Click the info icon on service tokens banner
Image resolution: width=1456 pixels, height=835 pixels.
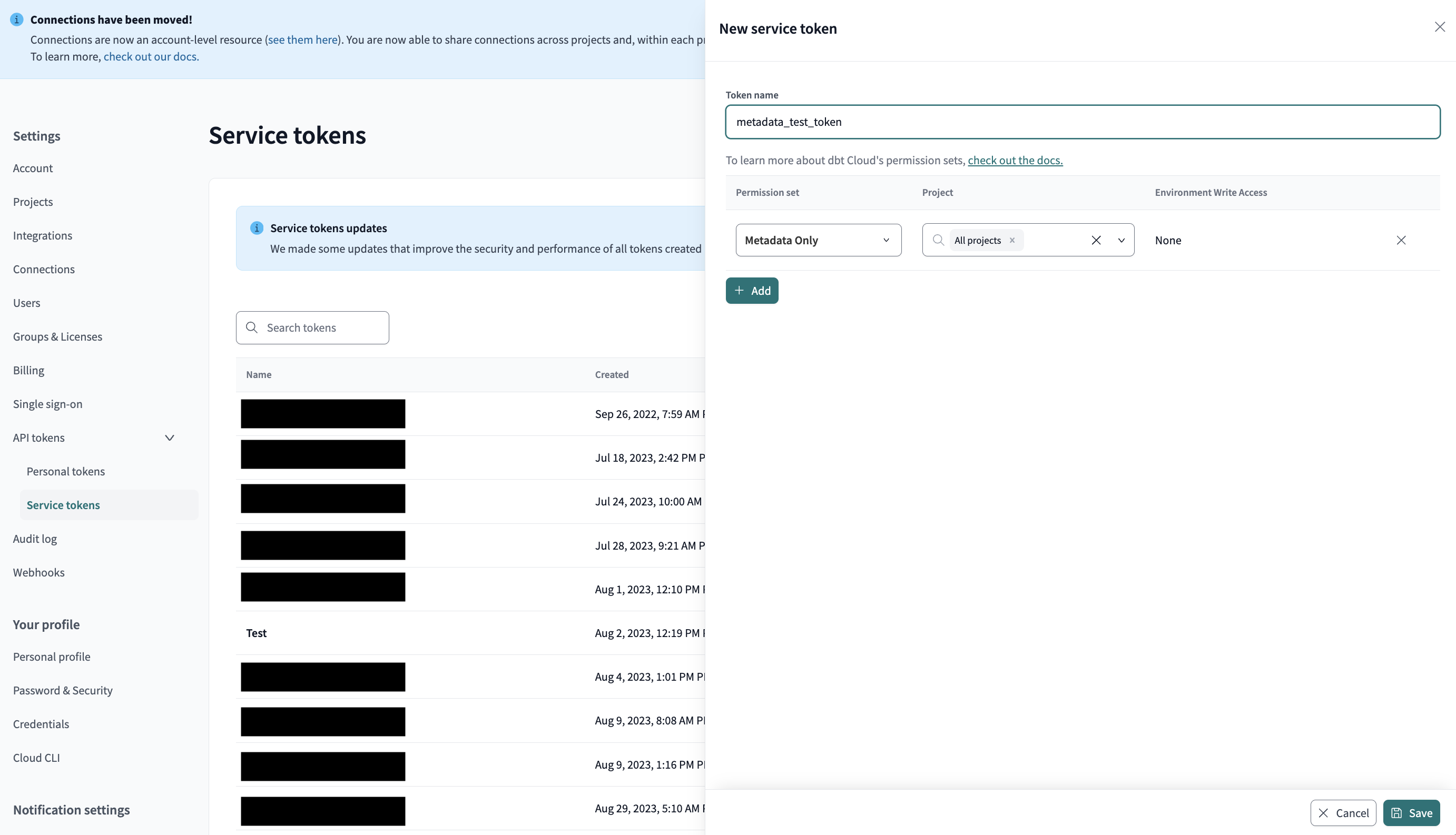point(258,228)
